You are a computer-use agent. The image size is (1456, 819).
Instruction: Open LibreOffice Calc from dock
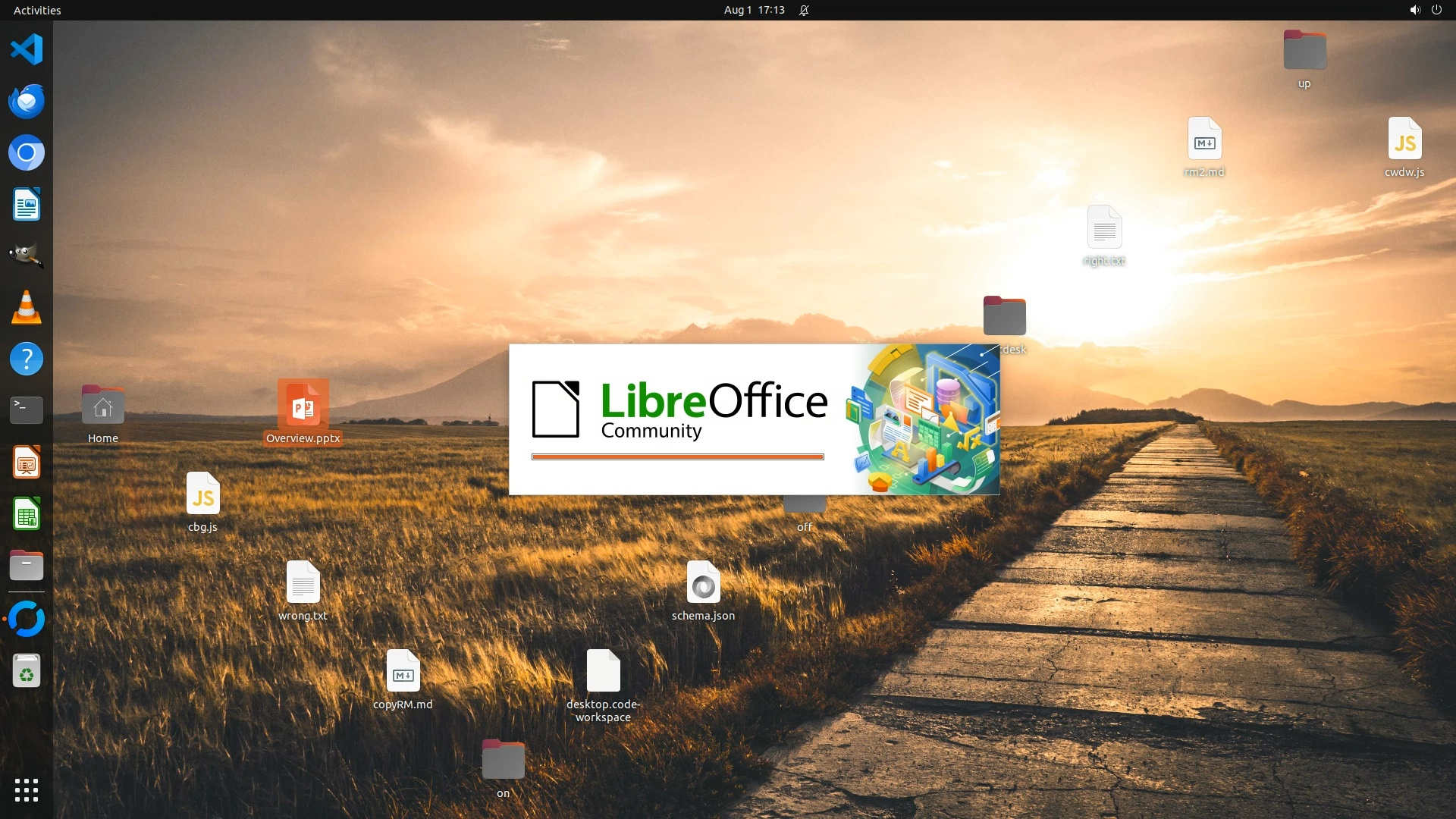pos(27,514)
